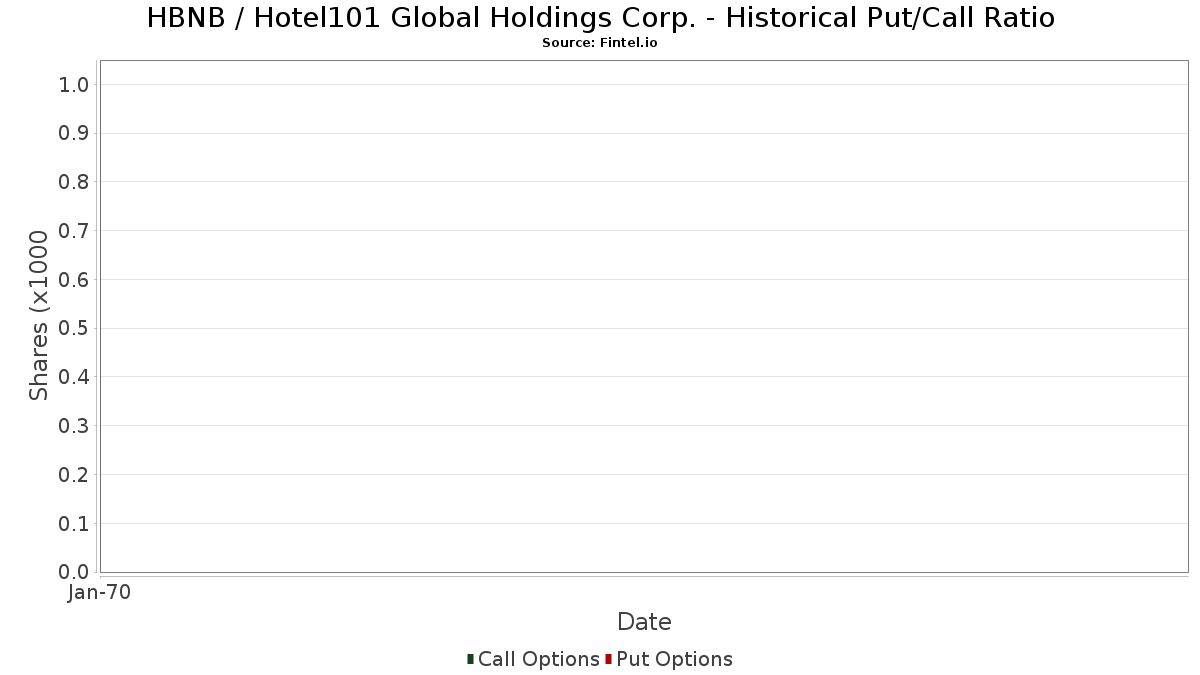The image size is (1200, 675).
Task: Click the 1.0 y-axis tick label
Action: click(74, 84)
